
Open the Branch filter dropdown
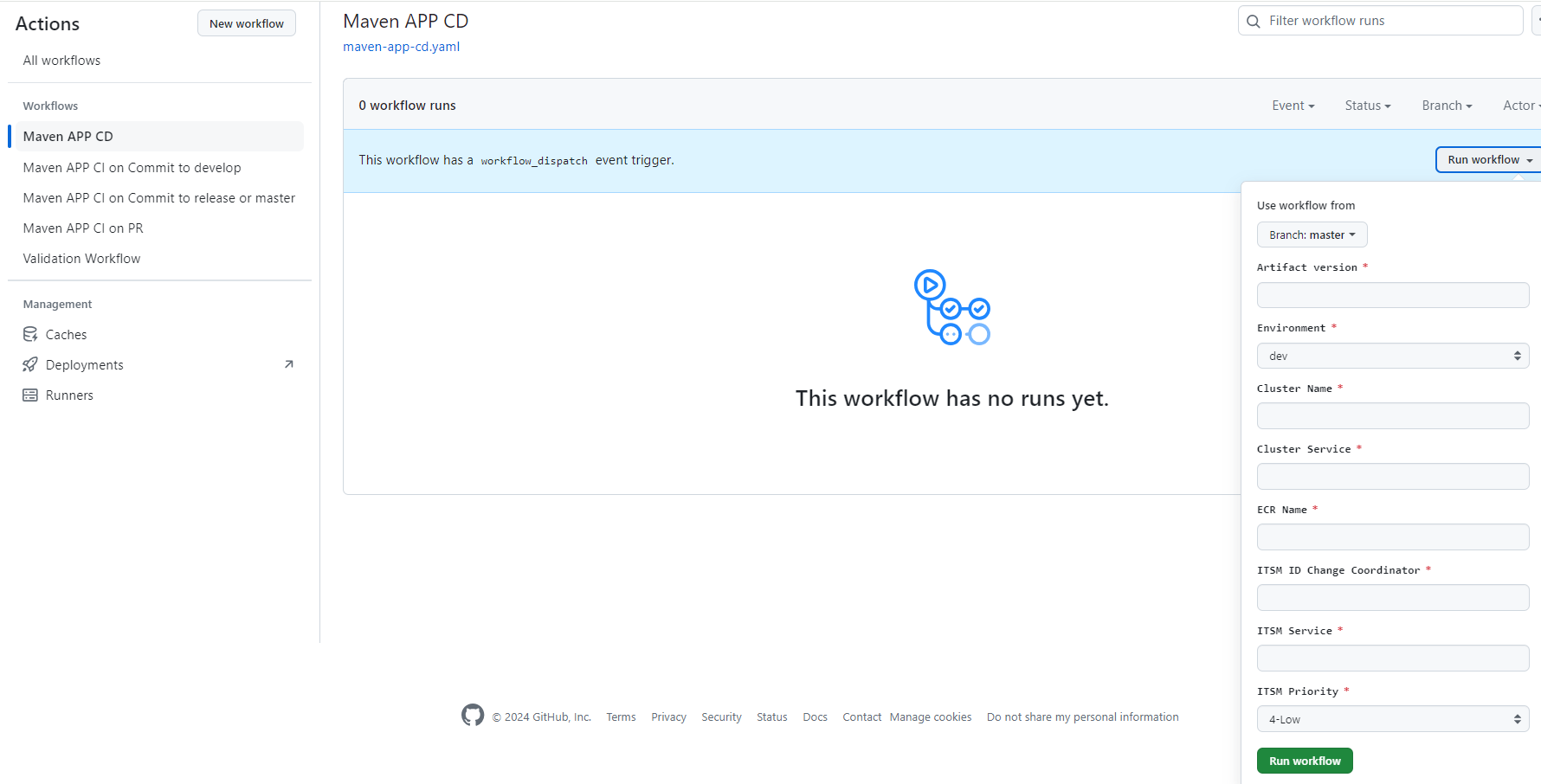1447,106
